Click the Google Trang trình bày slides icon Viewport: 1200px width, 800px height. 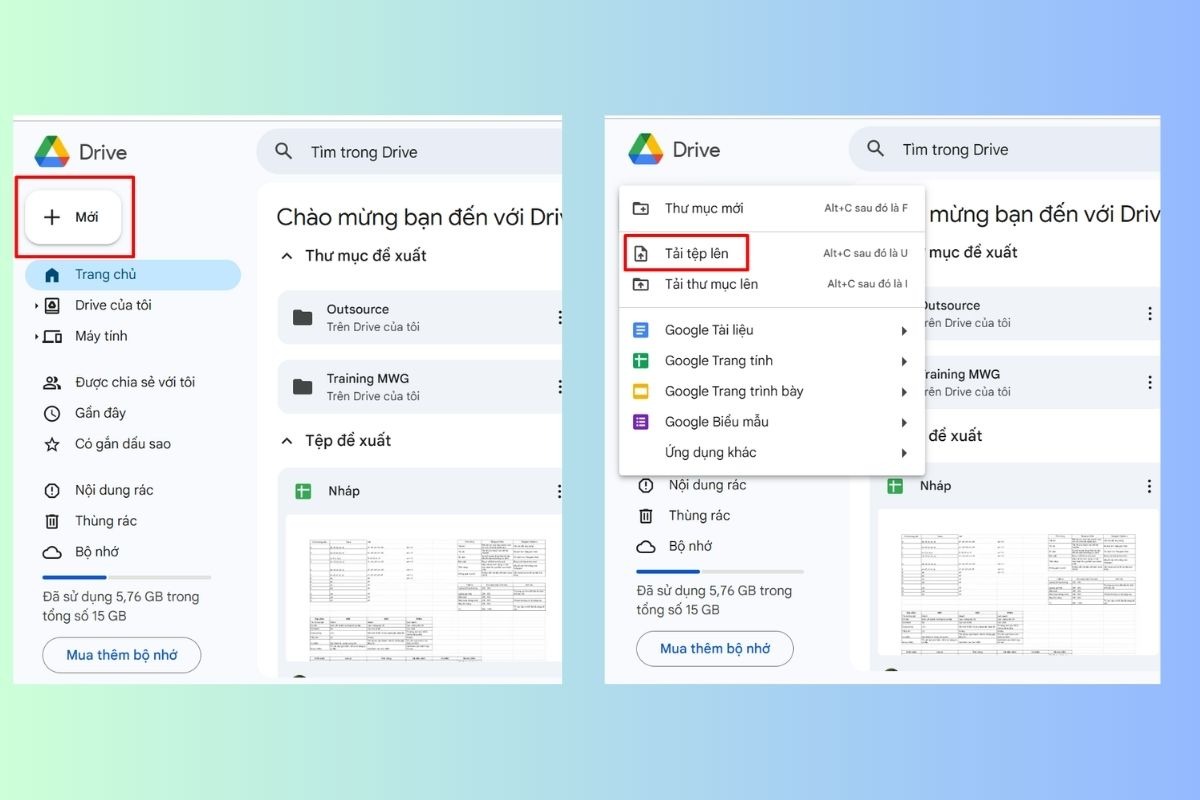[641, 392]
